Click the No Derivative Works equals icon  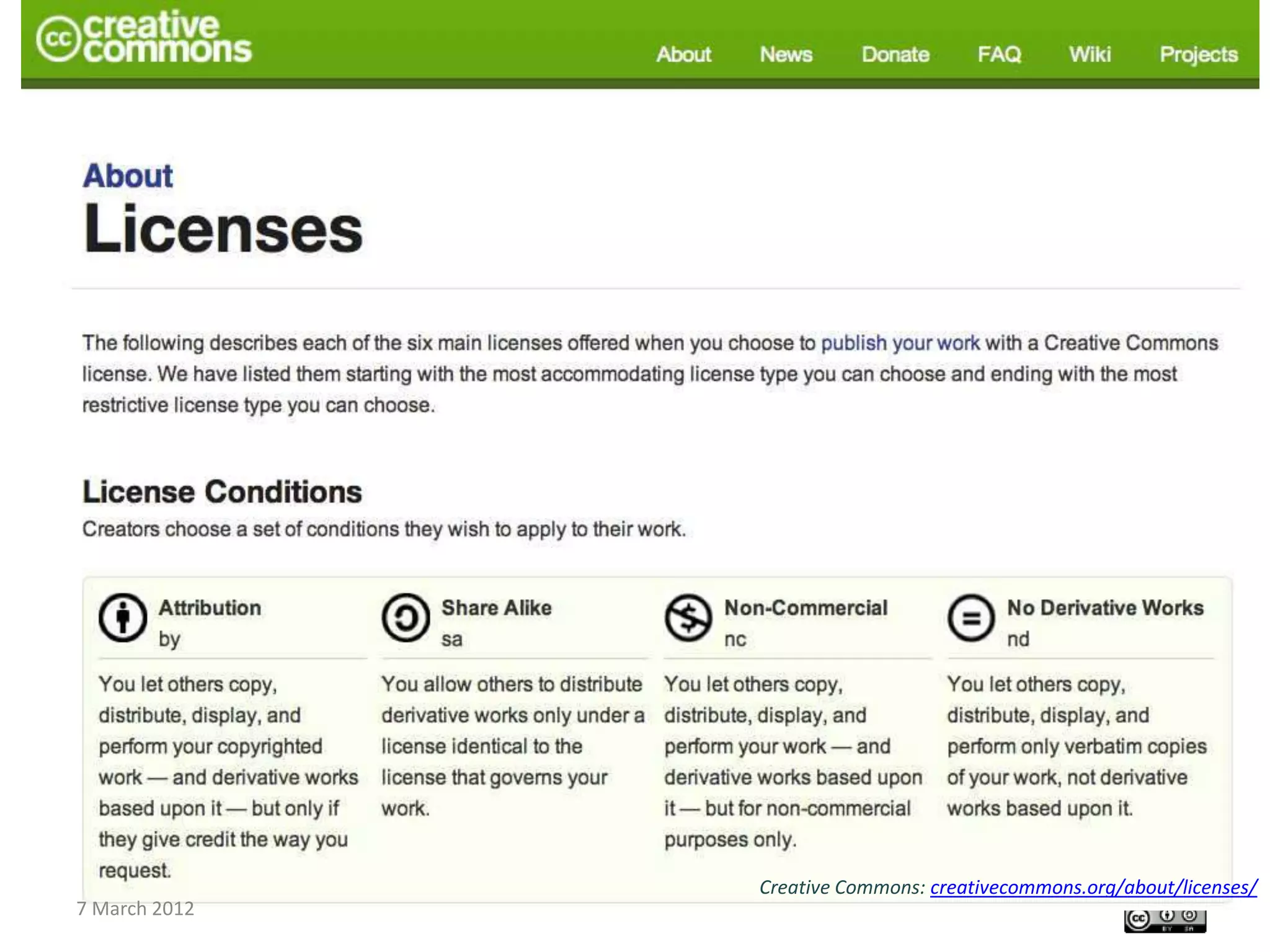971,618
